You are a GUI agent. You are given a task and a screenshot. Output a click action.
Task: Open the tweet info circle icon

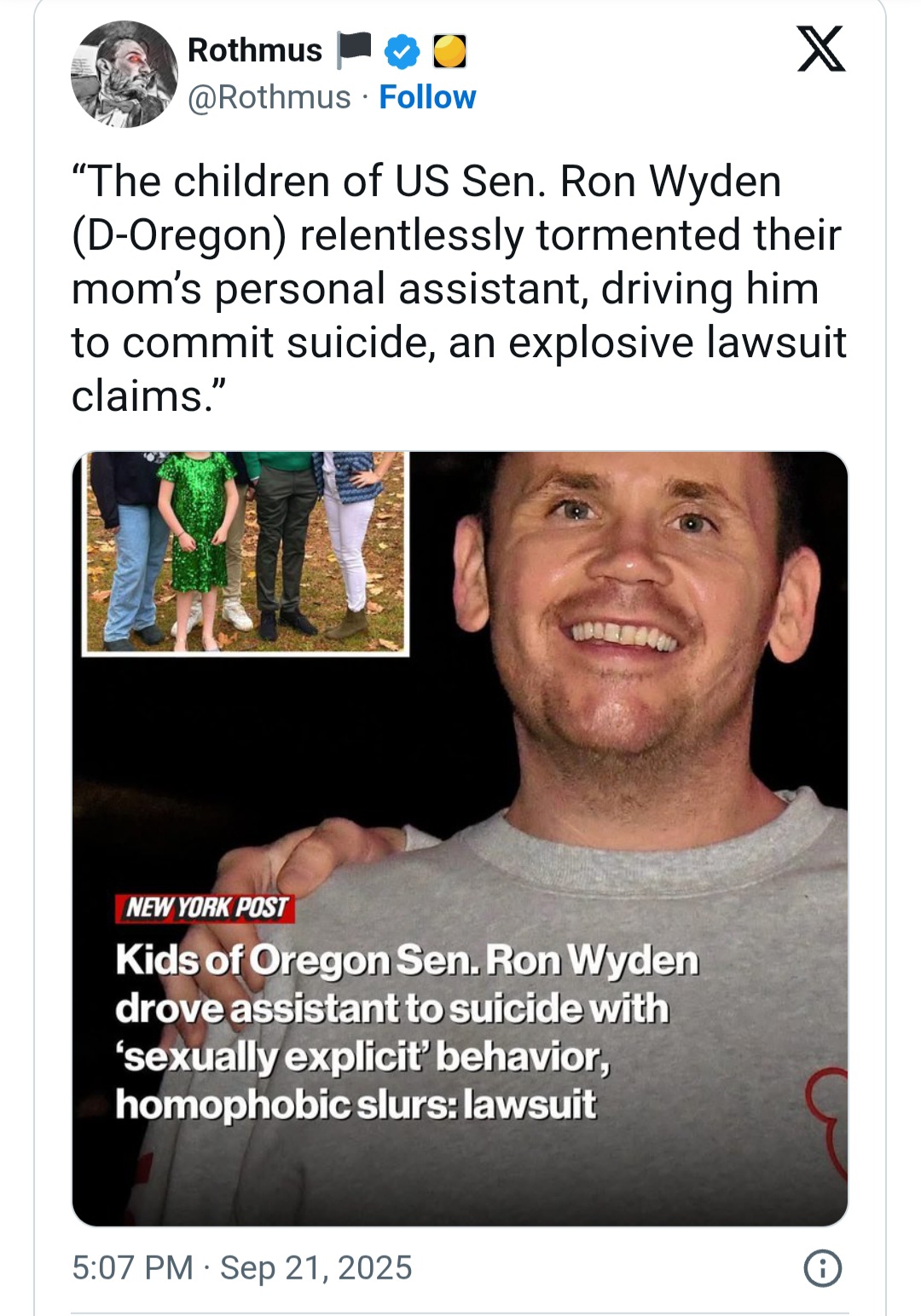point(823,1268)
